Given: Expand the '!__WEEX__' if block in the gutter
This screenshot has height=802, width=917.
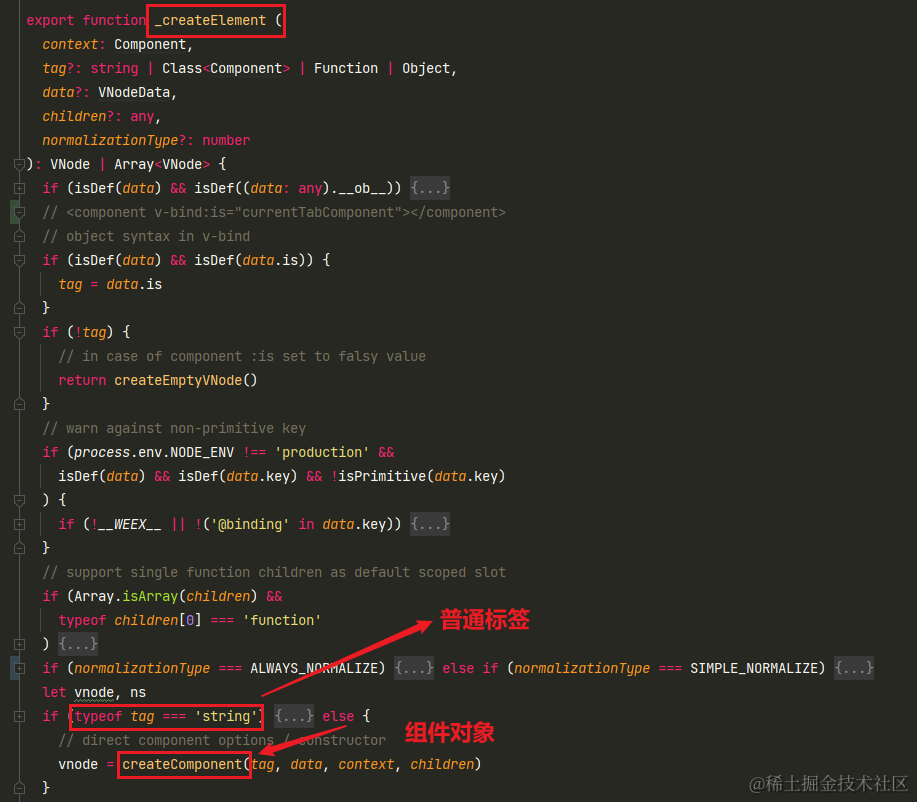Looking at the screenshot, I should (x=19, y=524).
